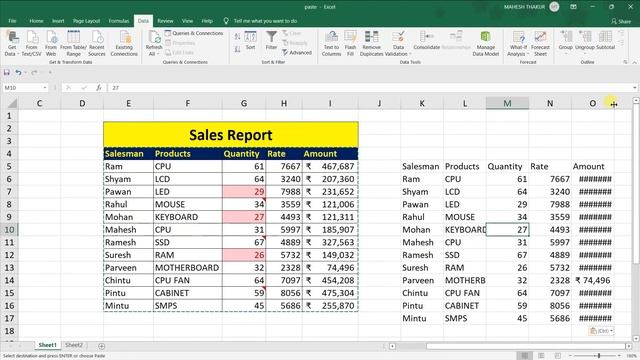
Task: Switch to Normal view
Action: 524,356
